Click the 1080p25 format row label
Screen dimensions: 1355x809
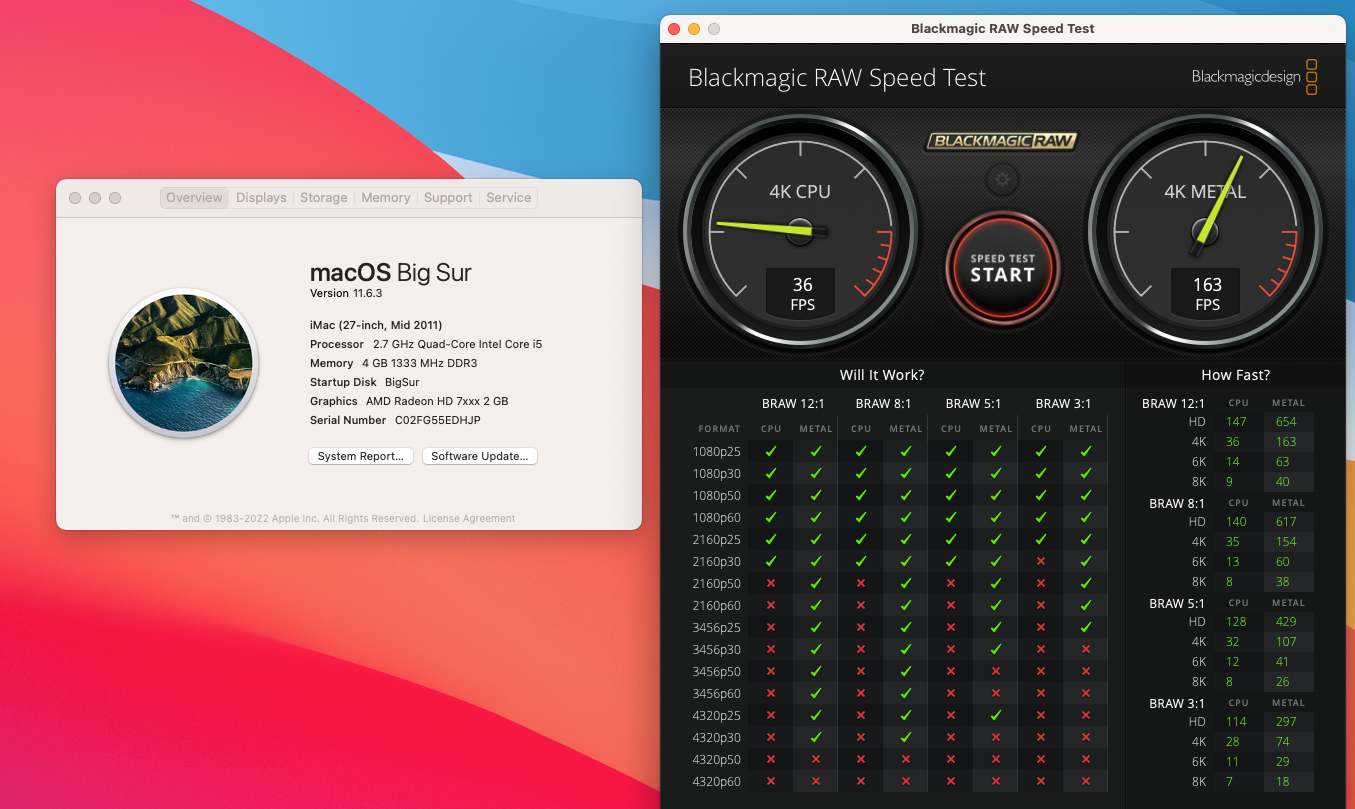click(717, 451)
